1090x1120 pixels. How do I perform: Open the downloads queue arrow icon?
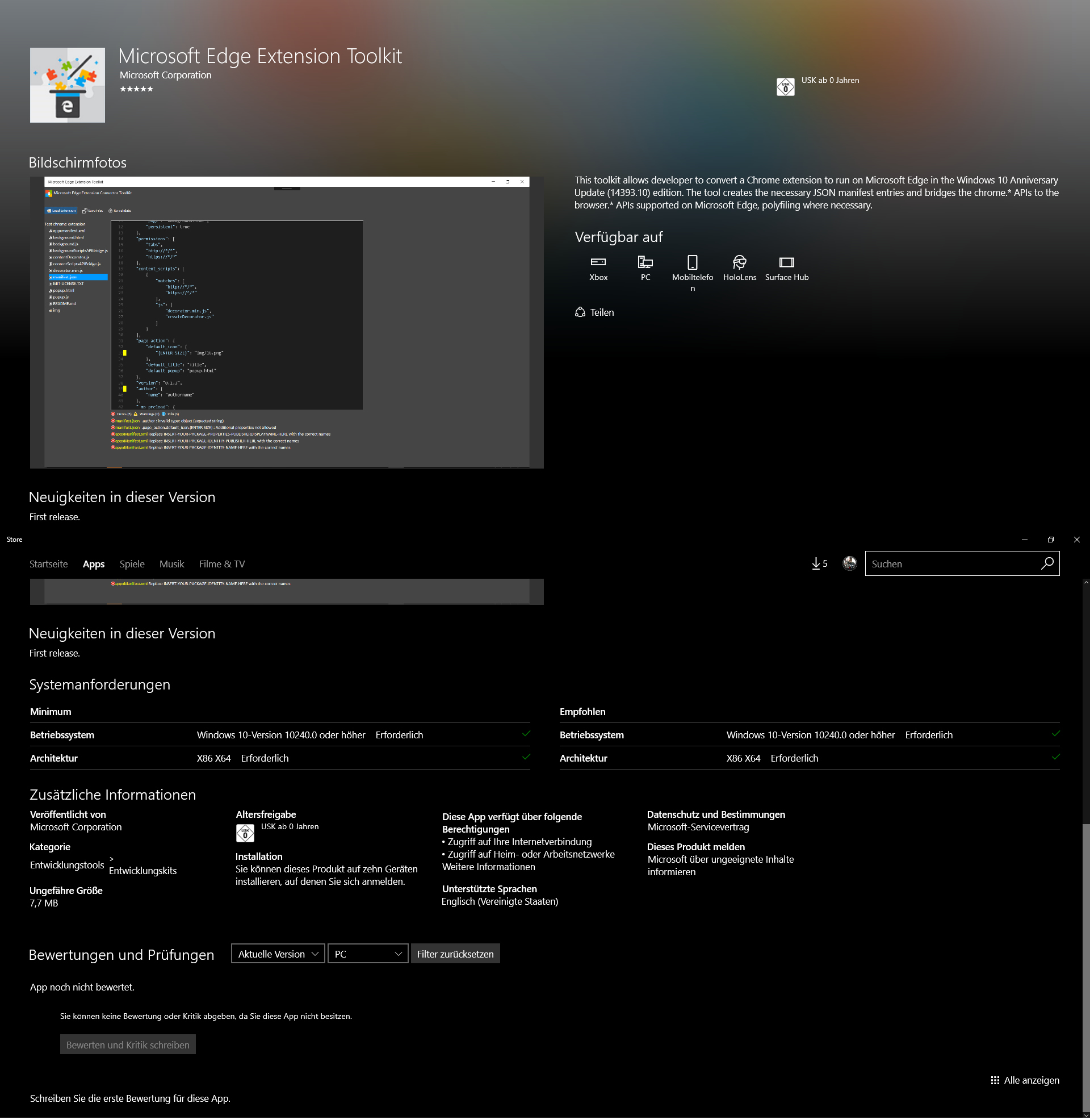point(816,565)
